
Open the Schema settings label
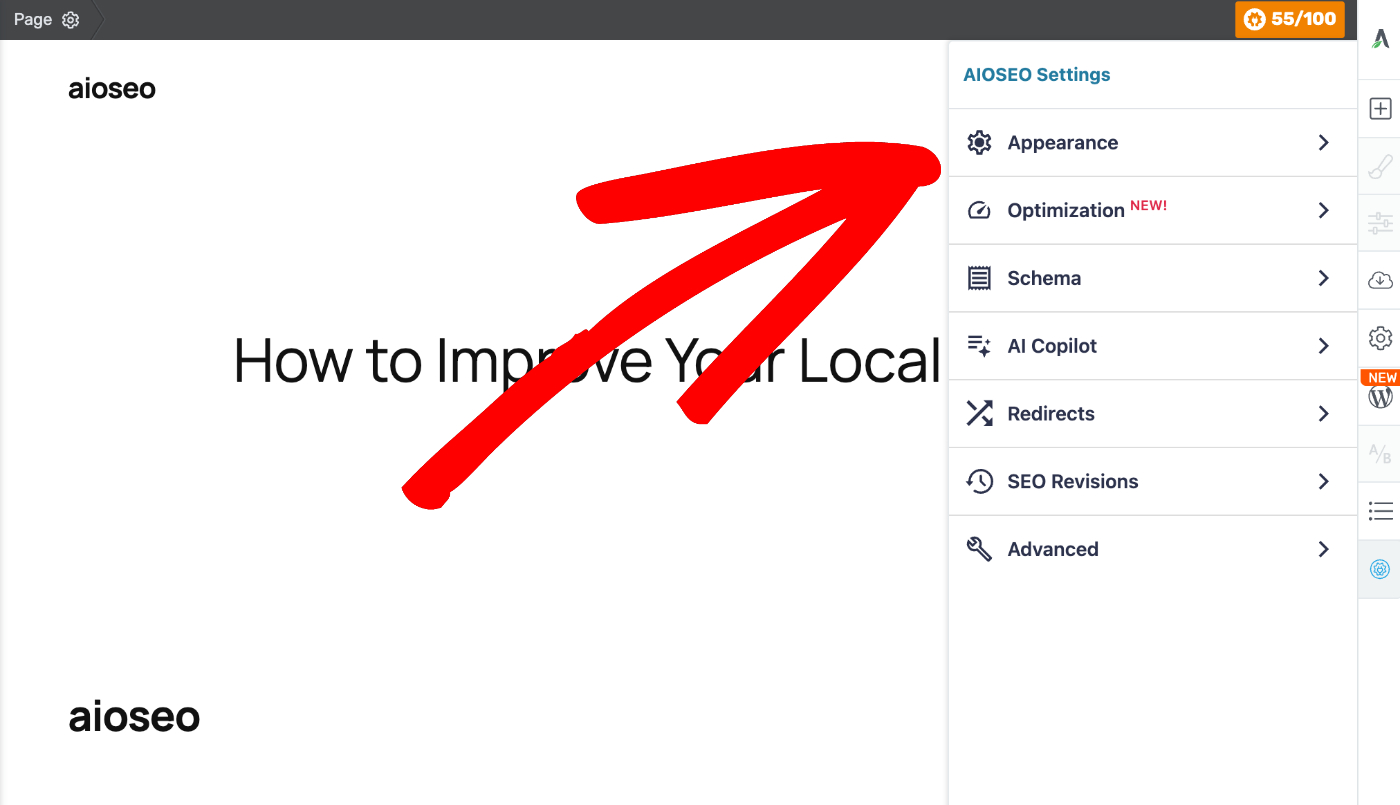[1044, 278]
